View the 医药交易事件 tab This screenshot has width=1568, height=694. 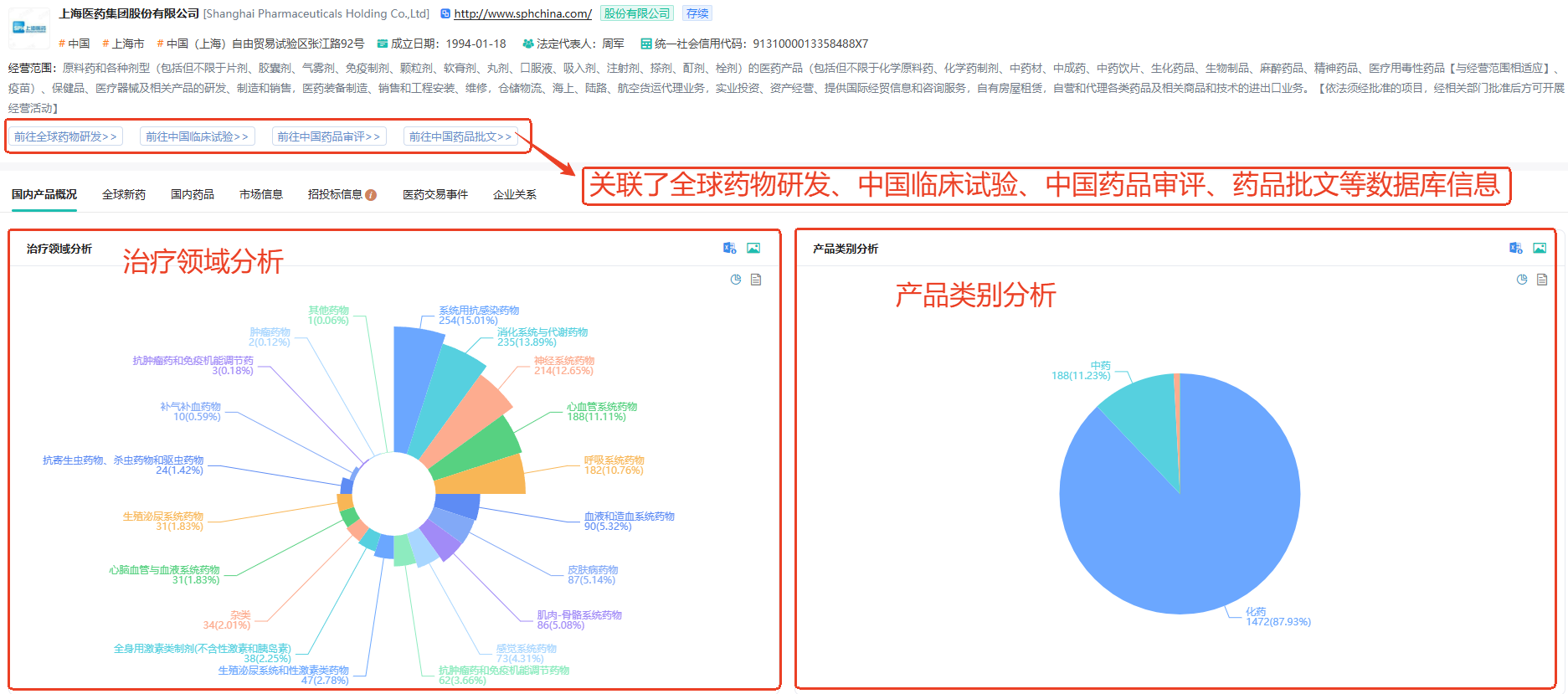pos(435,194)
